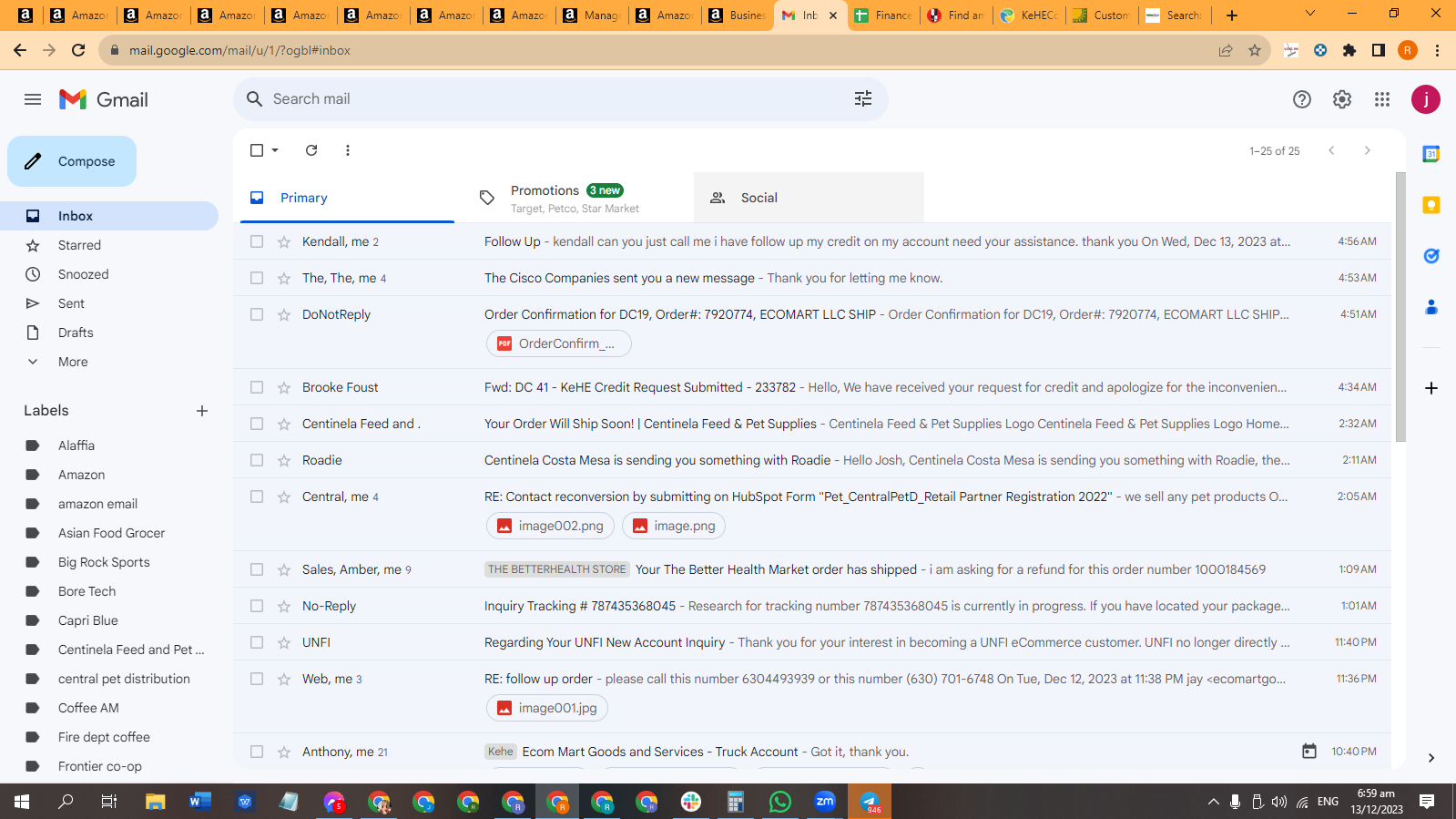Select the Cisco Companies email checkbox
The width and height of the screenshot is (1456, 819).
(x=257, y=278)
